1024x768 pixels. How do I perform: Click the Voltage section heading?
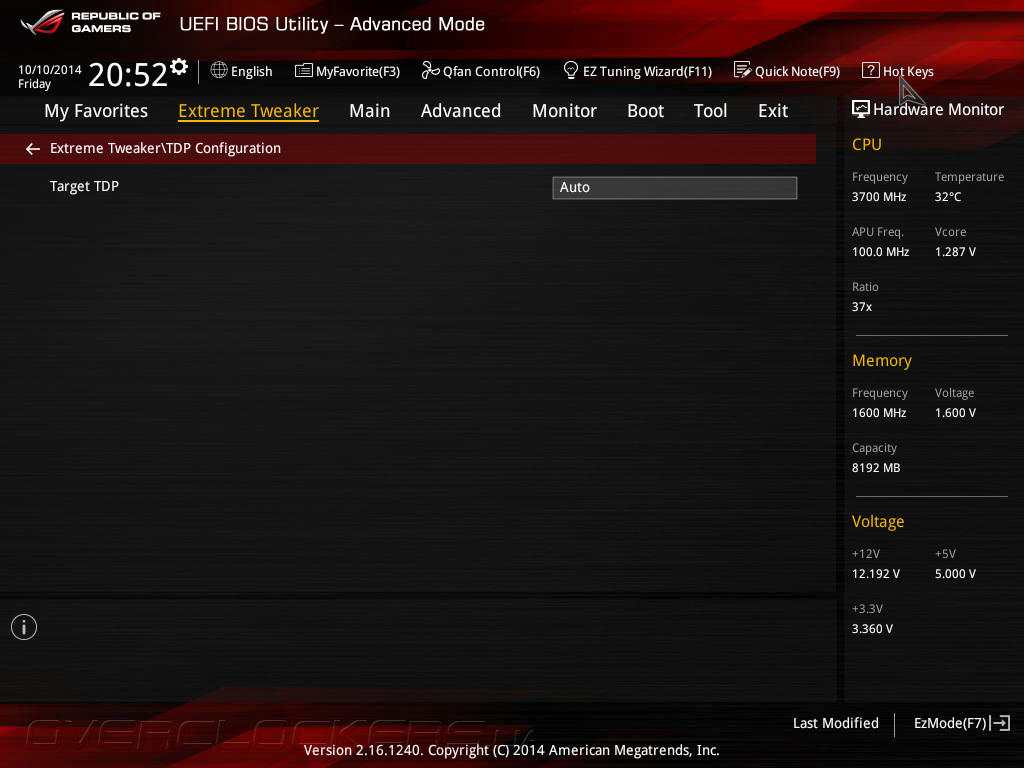tap(878, 521)
